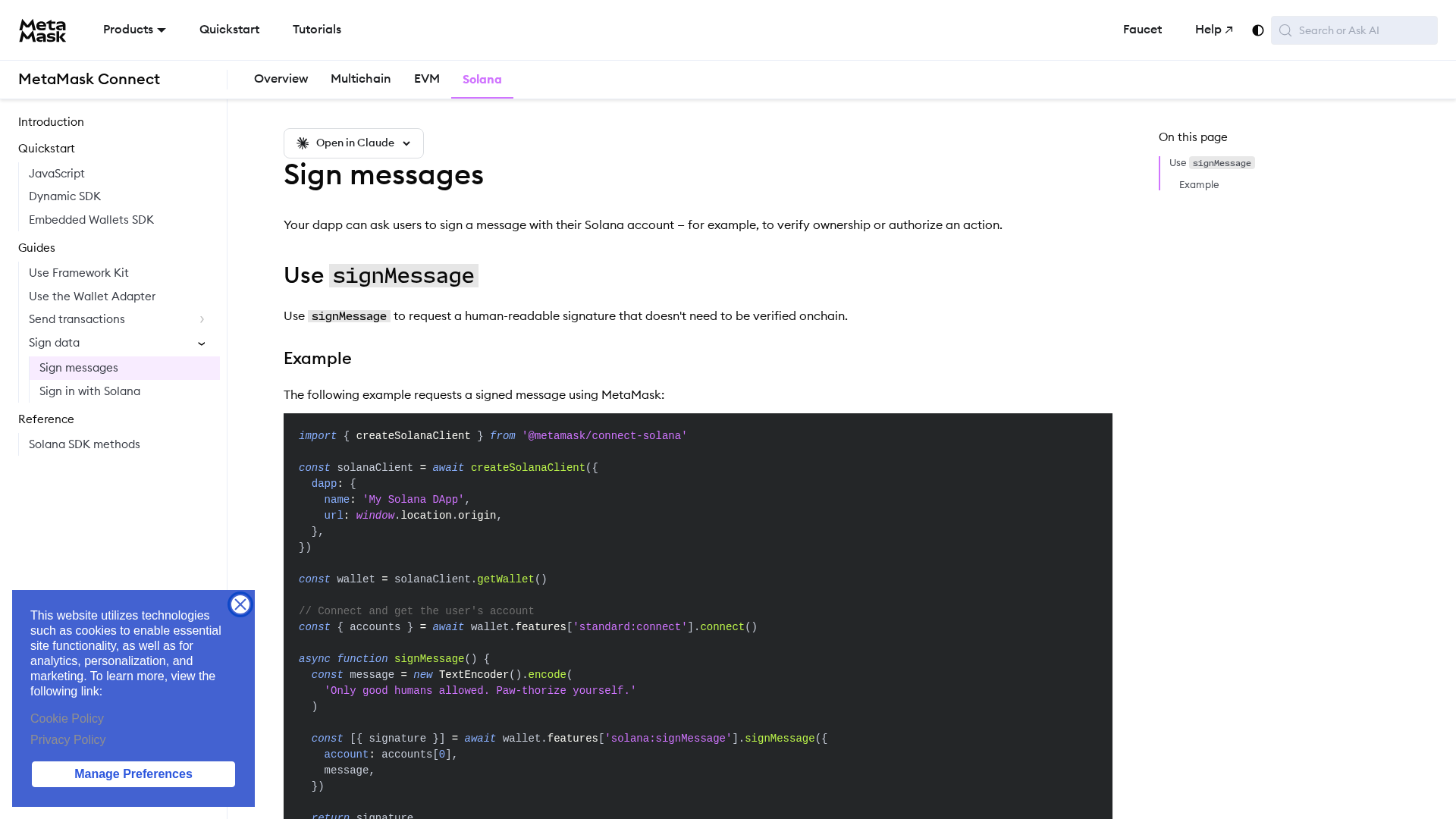Open Quickstart in top navigation

pyautogui.click(x=229, y=30)
